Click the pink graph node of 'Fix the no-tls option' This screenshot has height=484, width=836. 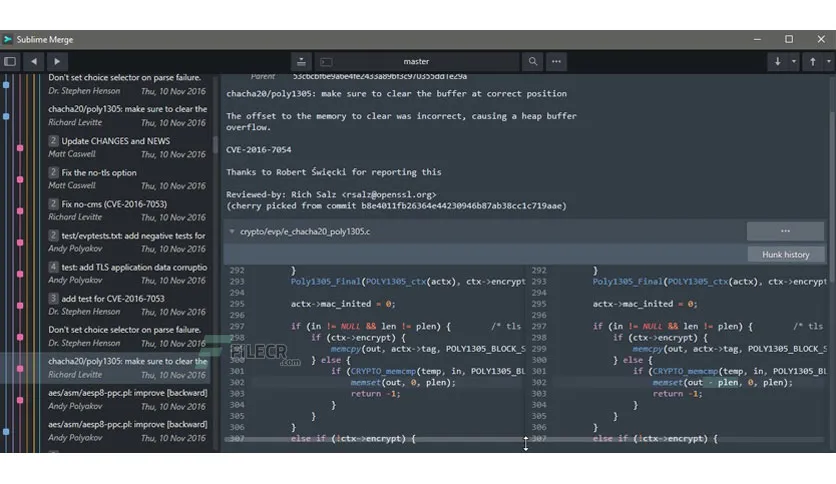pyautogui.click(x=20, y=180)
